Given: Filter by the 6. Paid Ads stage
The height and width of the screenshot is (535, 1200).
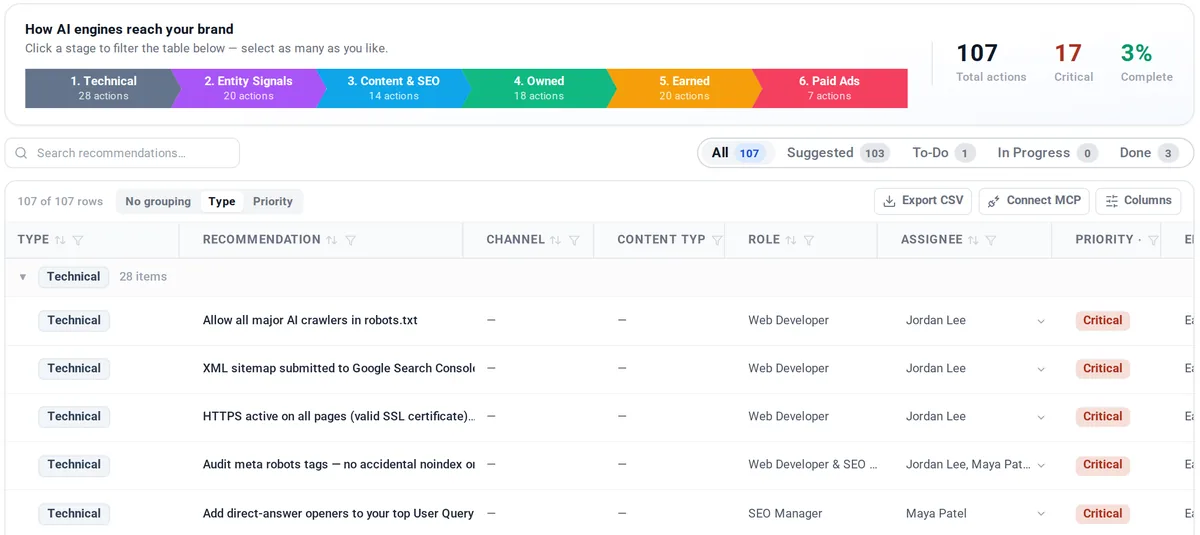Looking at the screenshot, I should click(830, 88).
